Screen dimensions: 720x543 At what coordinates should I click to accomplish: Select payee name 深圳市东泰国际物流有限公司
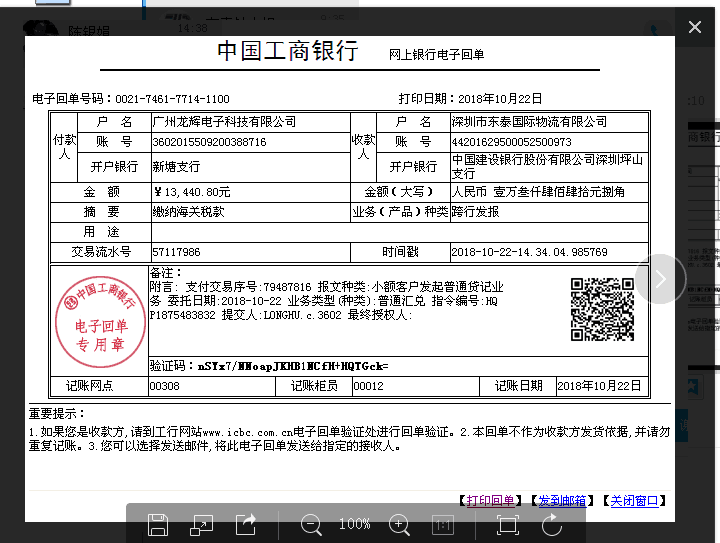pos(529,122)
